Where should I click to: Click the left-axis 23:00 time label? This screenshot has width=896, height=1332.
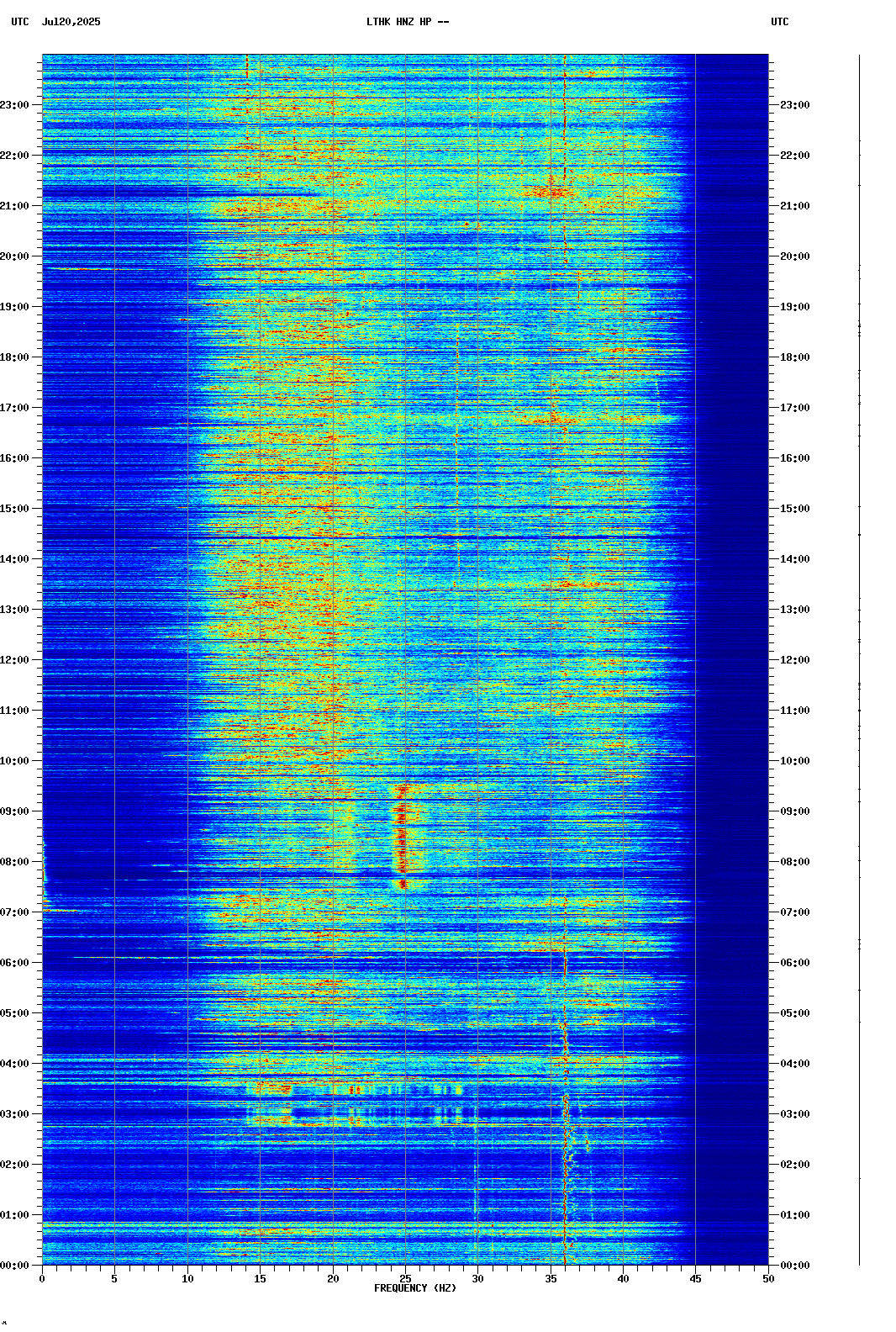pos(14,105)
